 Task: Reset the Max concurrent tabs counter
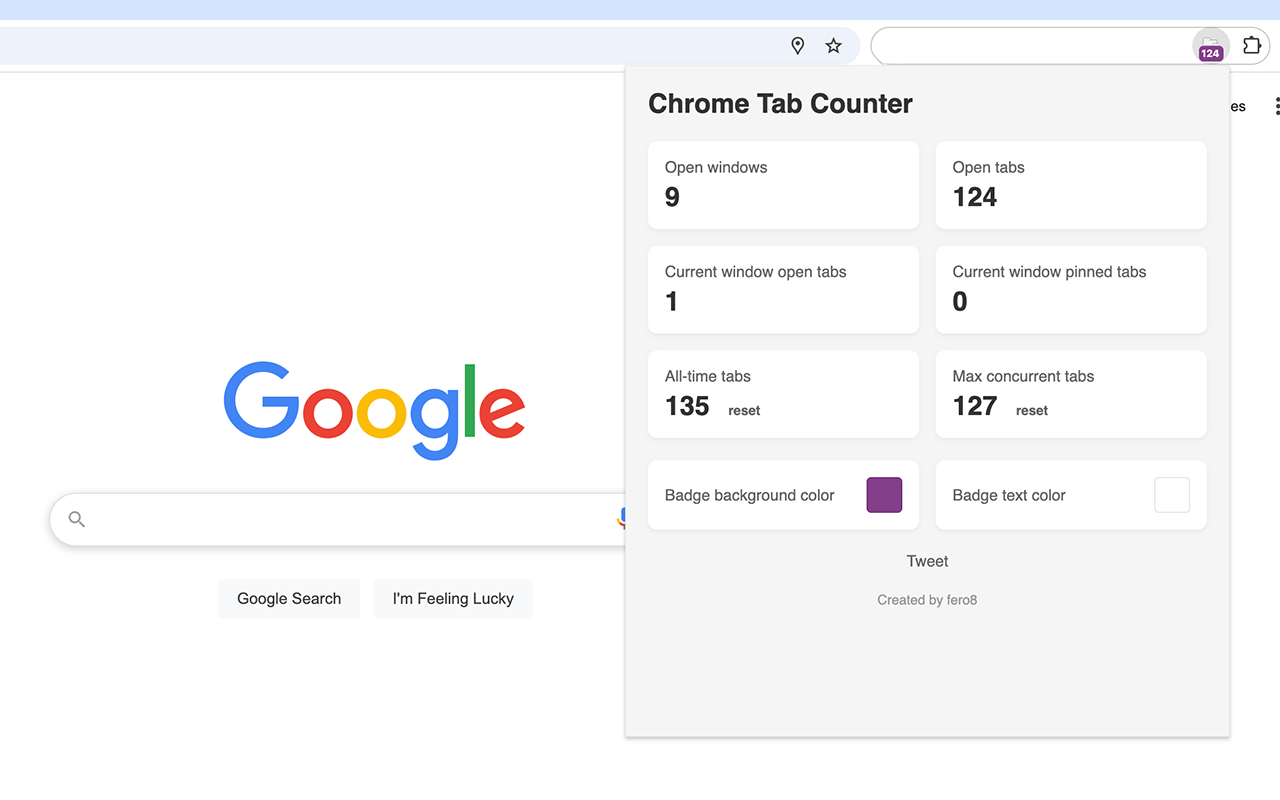[x=1032, y=410]
